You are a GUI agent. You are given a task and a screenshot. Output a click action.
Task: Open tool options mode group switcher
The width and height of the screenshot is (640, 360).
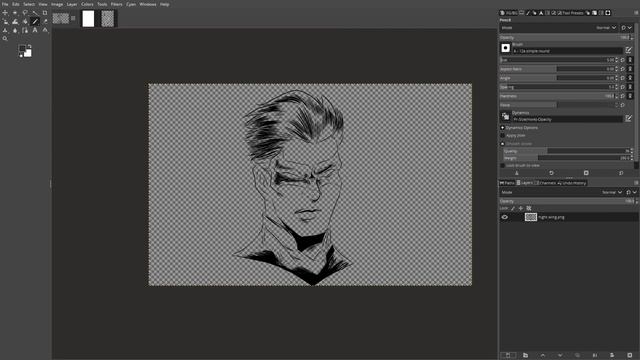click(627, 28)
